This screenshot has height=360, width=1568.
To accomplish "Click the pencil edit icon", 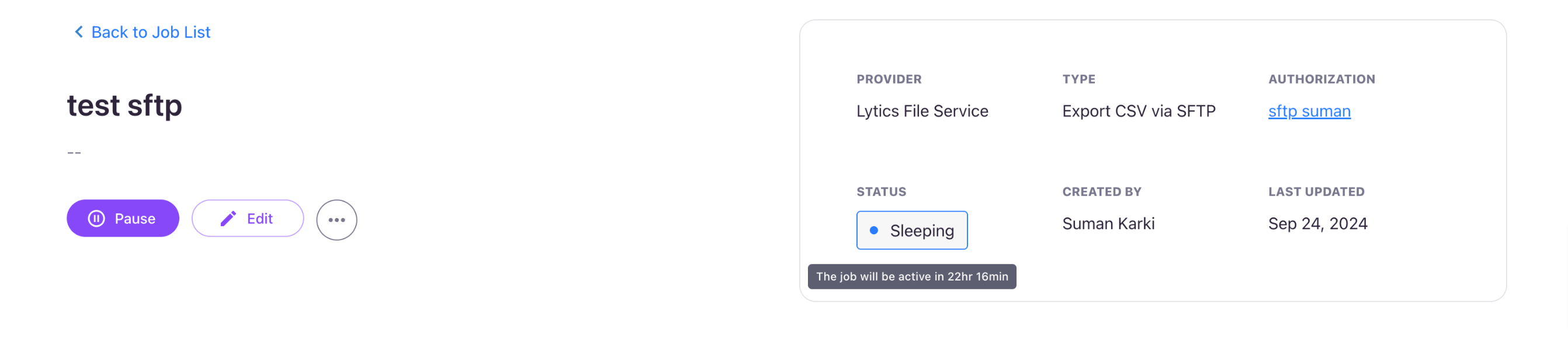I will [x=228, y=219].
